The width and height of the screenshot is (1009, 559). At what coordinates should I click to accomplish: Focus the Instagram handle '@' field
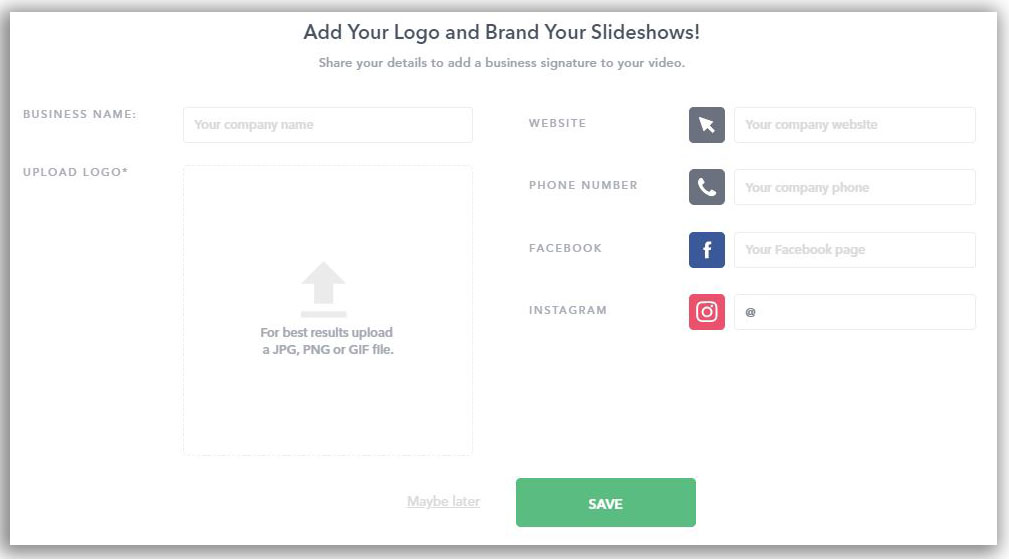coord(854,312)
